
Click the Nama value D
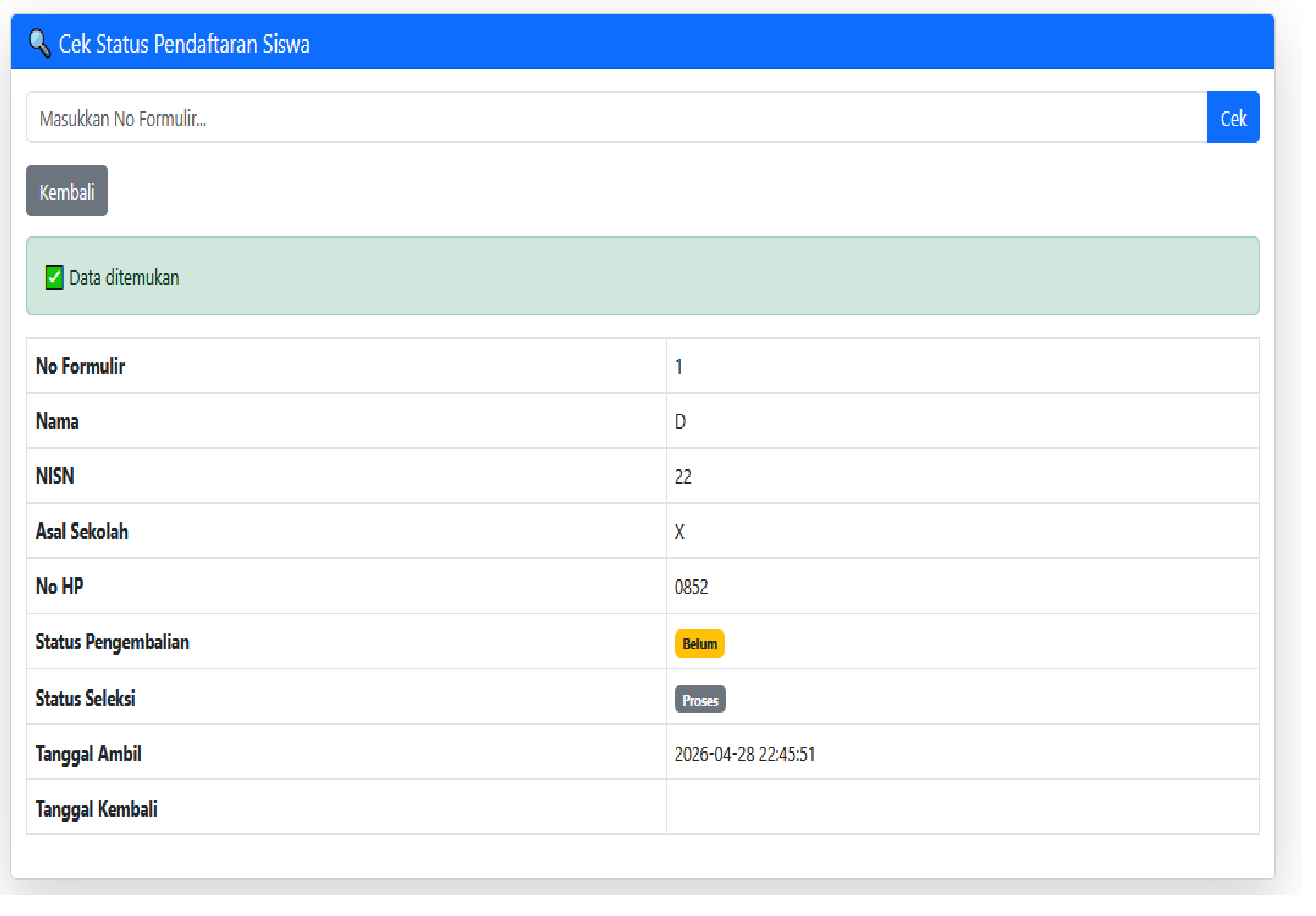(x=680, y=422)
